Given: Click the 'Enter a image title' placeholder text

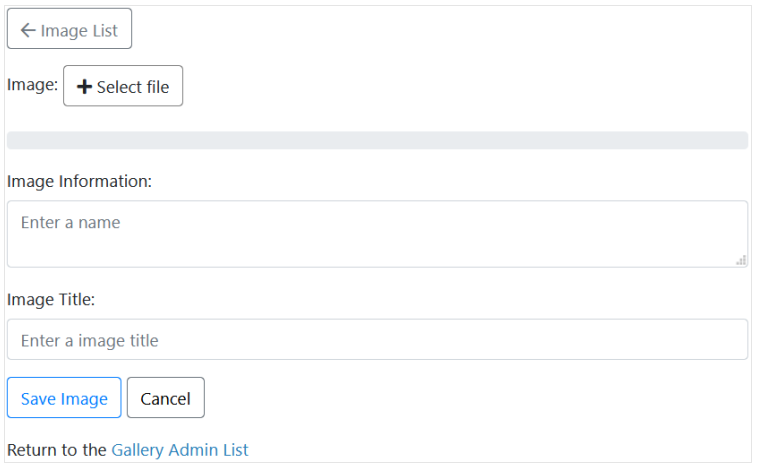Looking at the screenshot, I should (x=90, y=341).
